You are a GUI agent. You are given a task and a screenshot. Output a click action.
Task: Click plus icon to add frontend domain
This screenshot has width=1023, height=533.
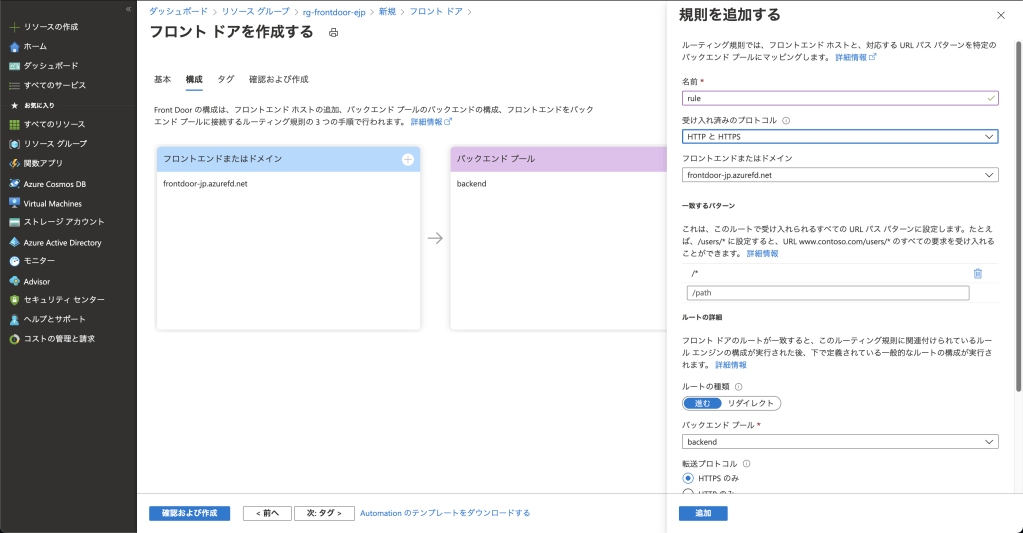407,159
